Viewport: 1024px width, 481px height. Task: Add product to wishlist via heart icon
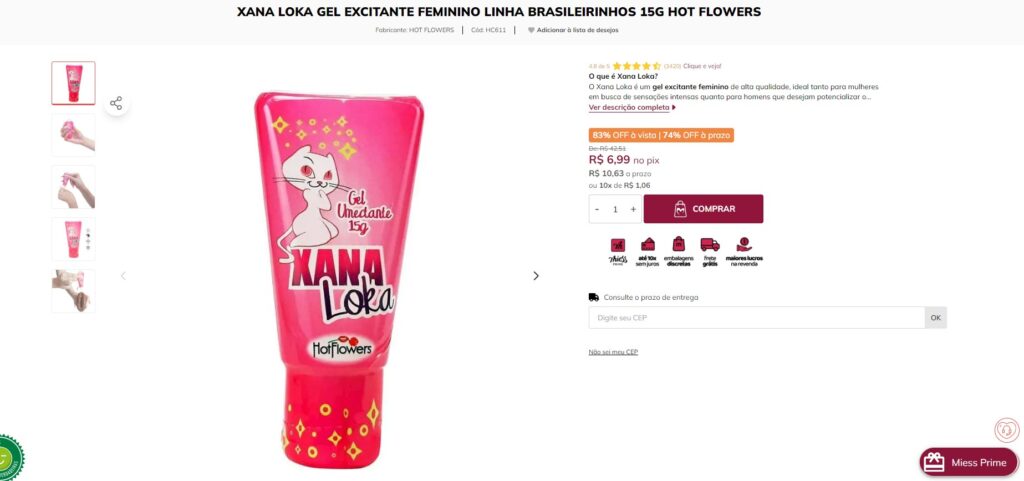(531, 30)
